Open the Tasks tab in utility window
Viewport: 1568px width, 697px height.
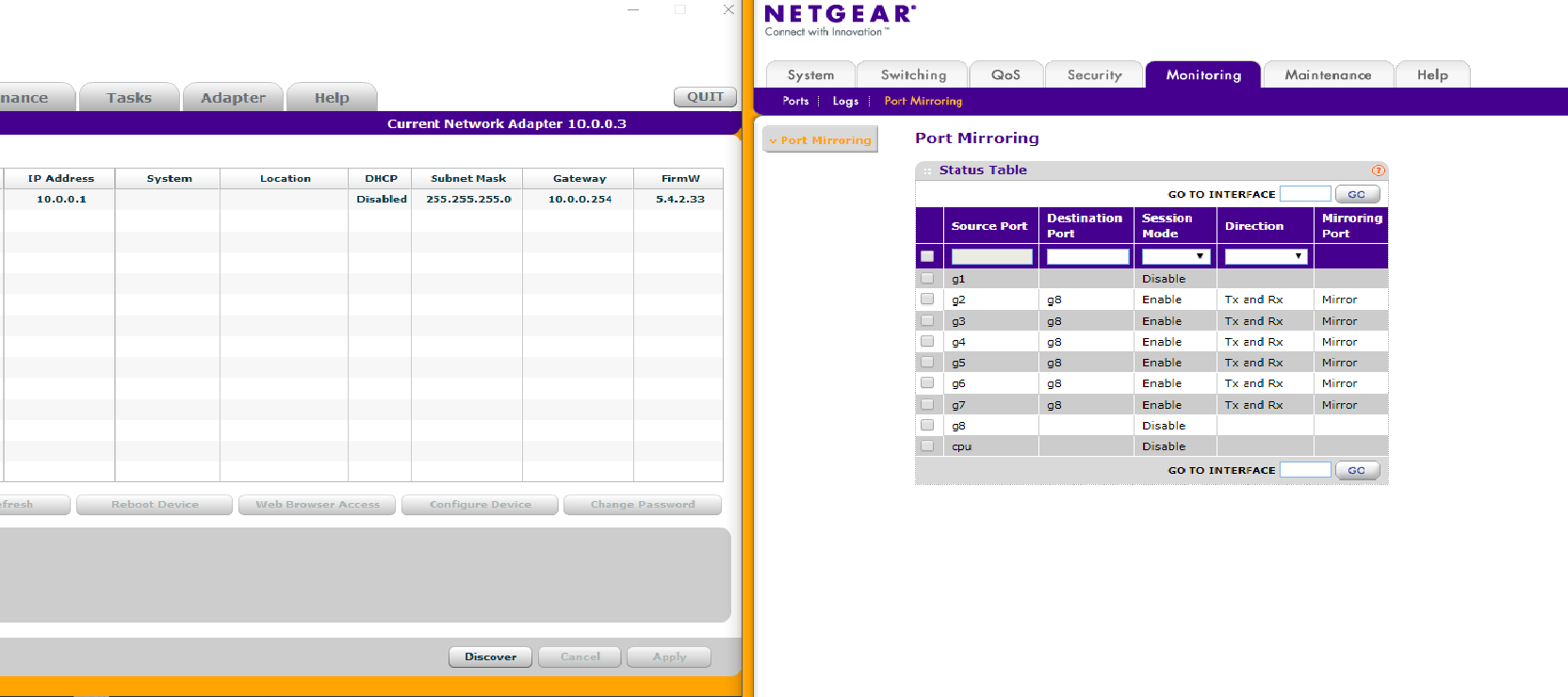[x=129, y=97]
